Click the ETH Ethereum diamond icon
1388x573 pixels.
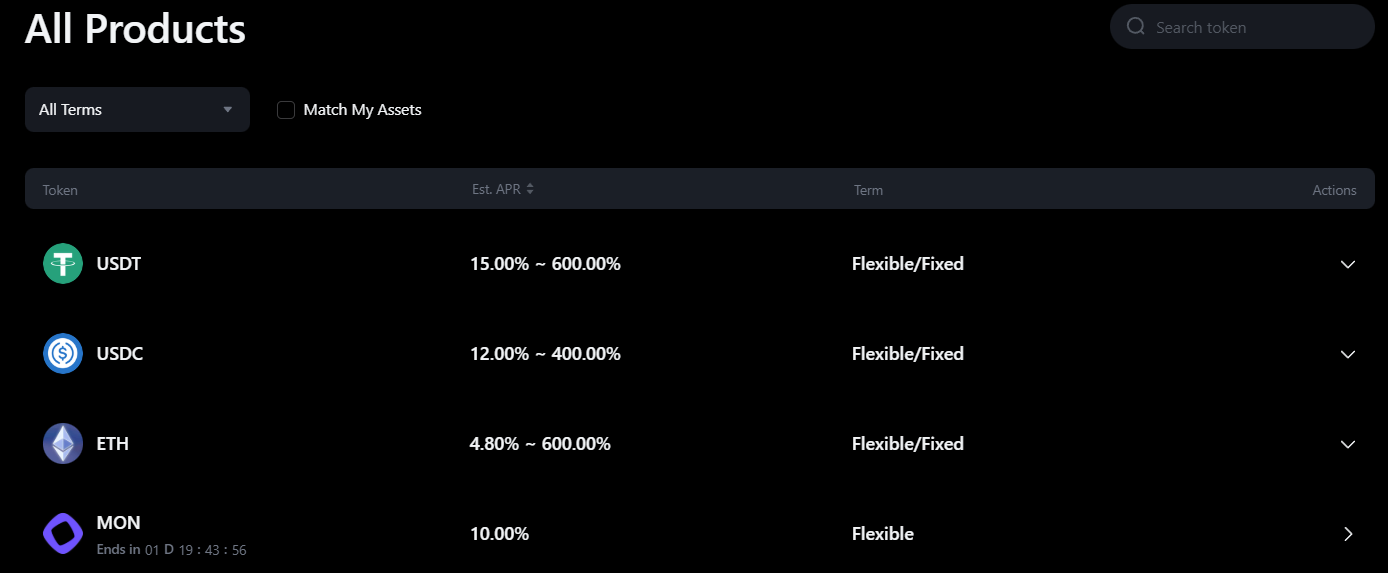tap(63, 444)
